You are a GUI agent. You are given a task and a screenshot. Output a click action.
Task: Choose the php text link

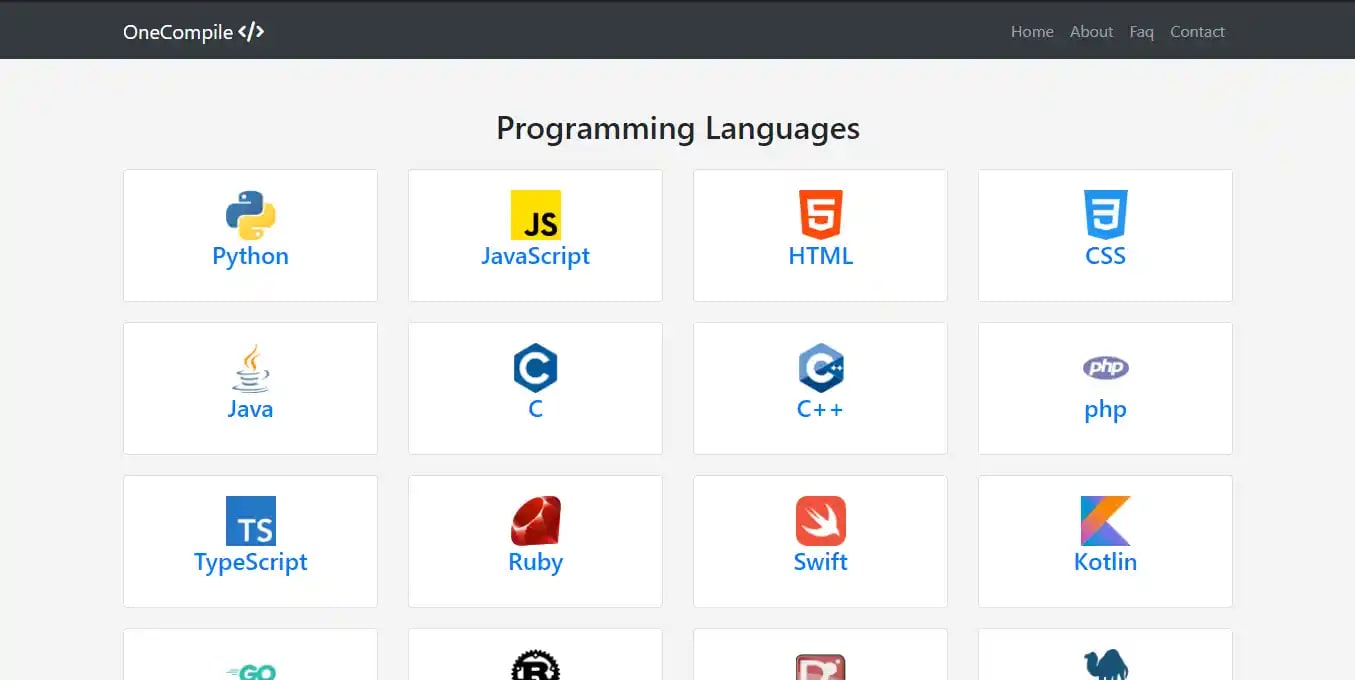[x=1105, y=410]
